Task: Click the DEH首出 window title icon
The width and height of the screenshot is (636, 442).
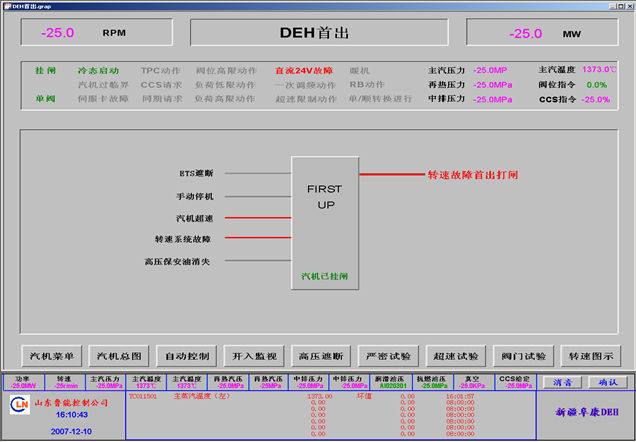Action: click(x=8, y=6)
